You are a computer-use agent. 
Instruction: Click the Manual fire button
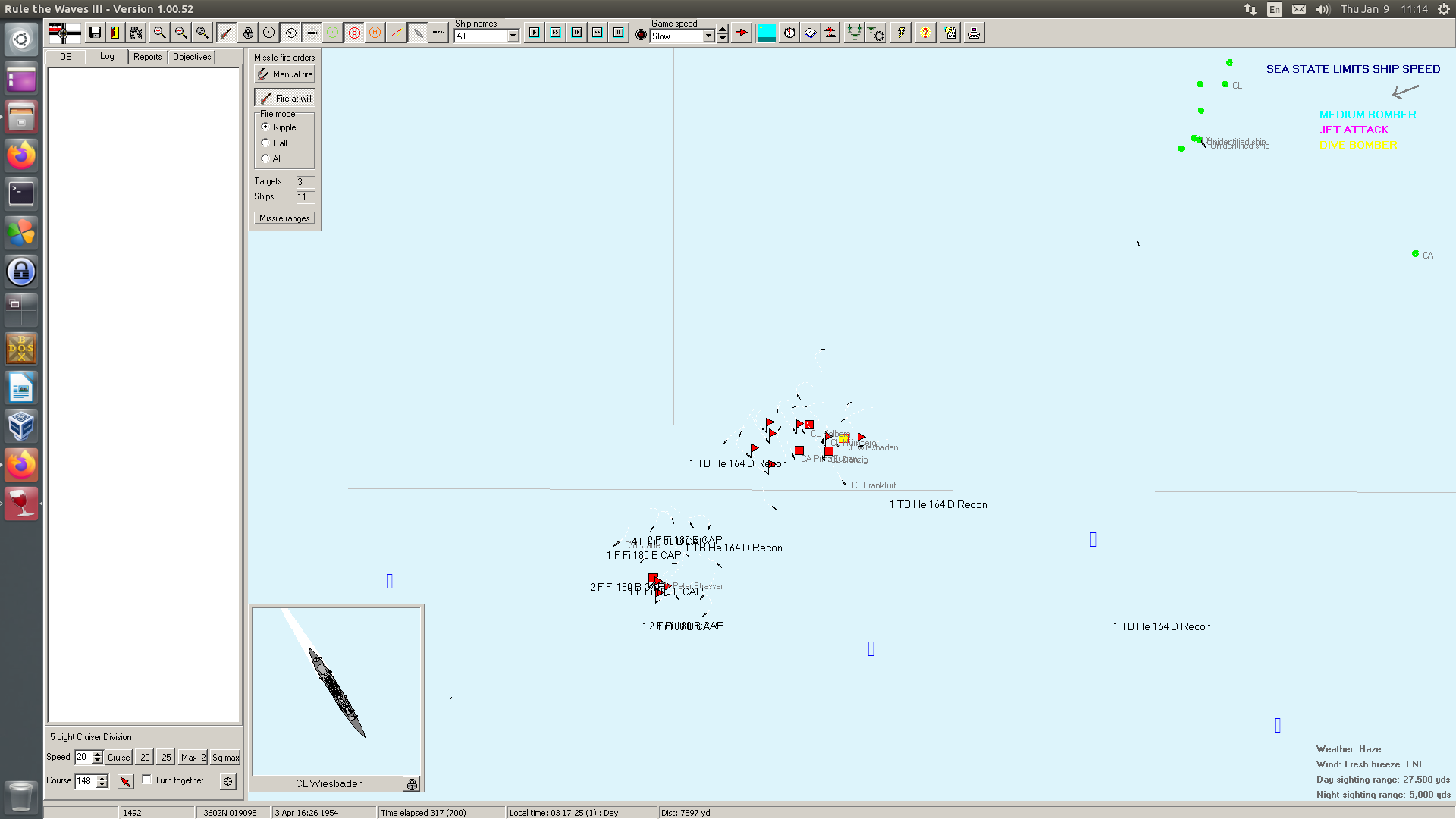284,74
